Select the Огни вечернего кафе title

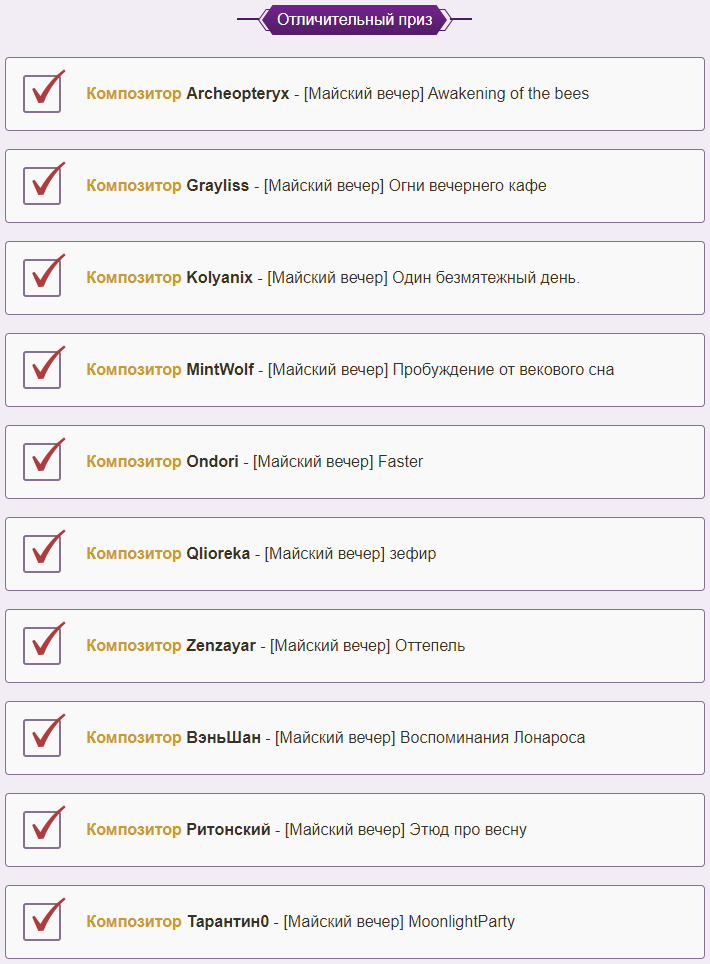click(x=468, y=186)
